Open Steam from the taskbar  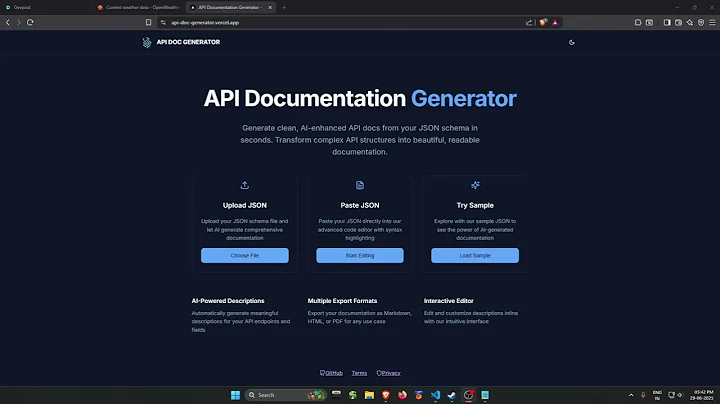(452, 395)
